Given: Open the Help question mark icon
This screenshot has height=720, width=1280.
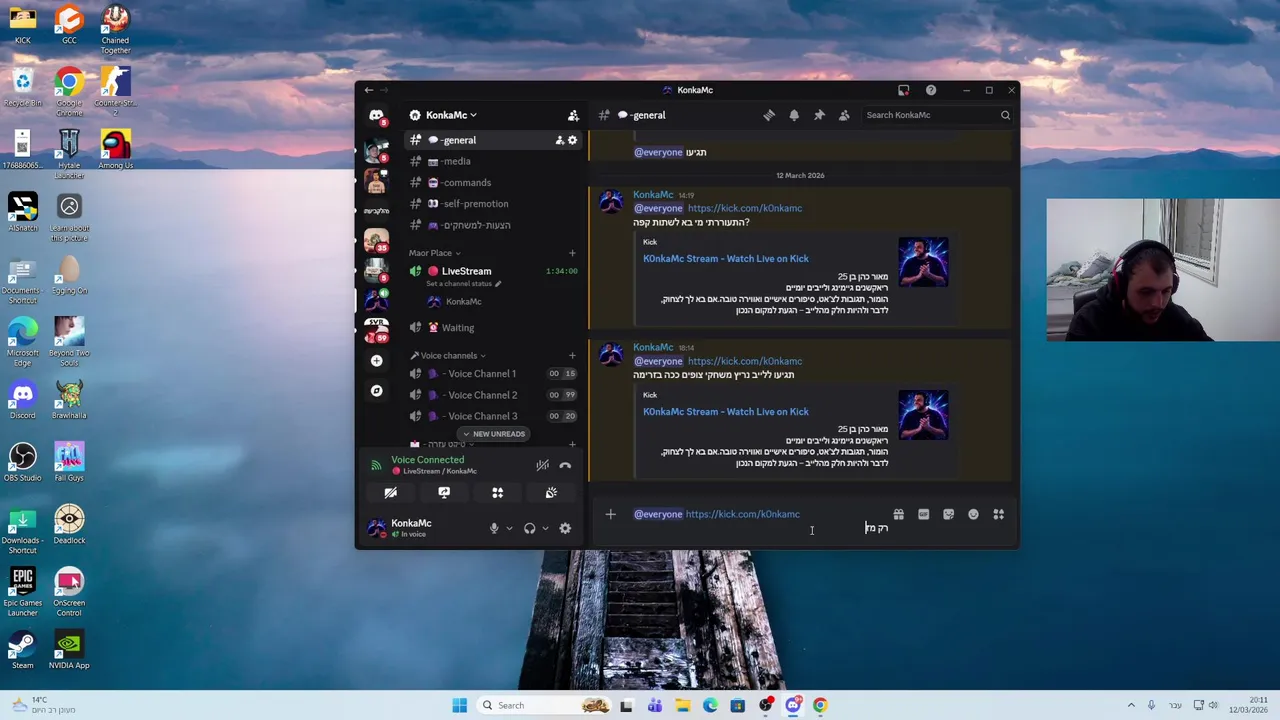Looking at the screenshot, I should (931, 90).
